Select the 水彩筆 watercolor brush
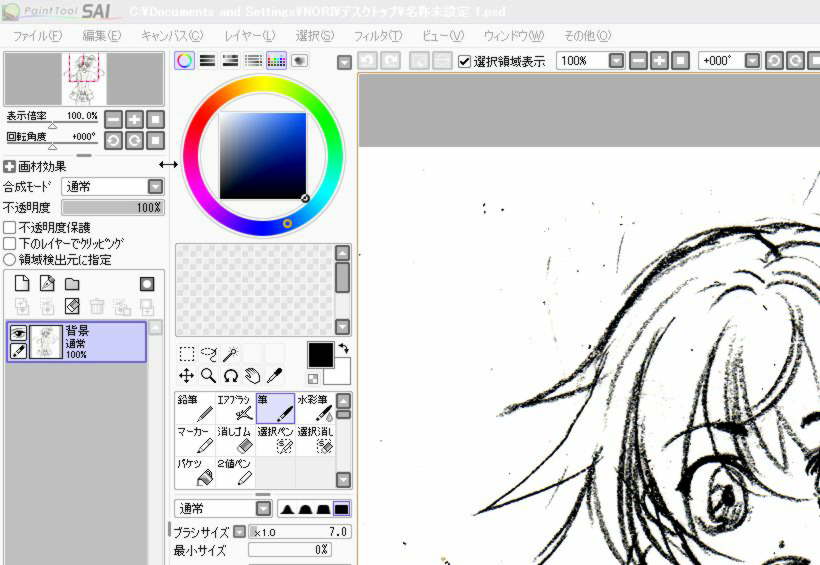Viewport: 820px width, 565px height. pos(315,408)
